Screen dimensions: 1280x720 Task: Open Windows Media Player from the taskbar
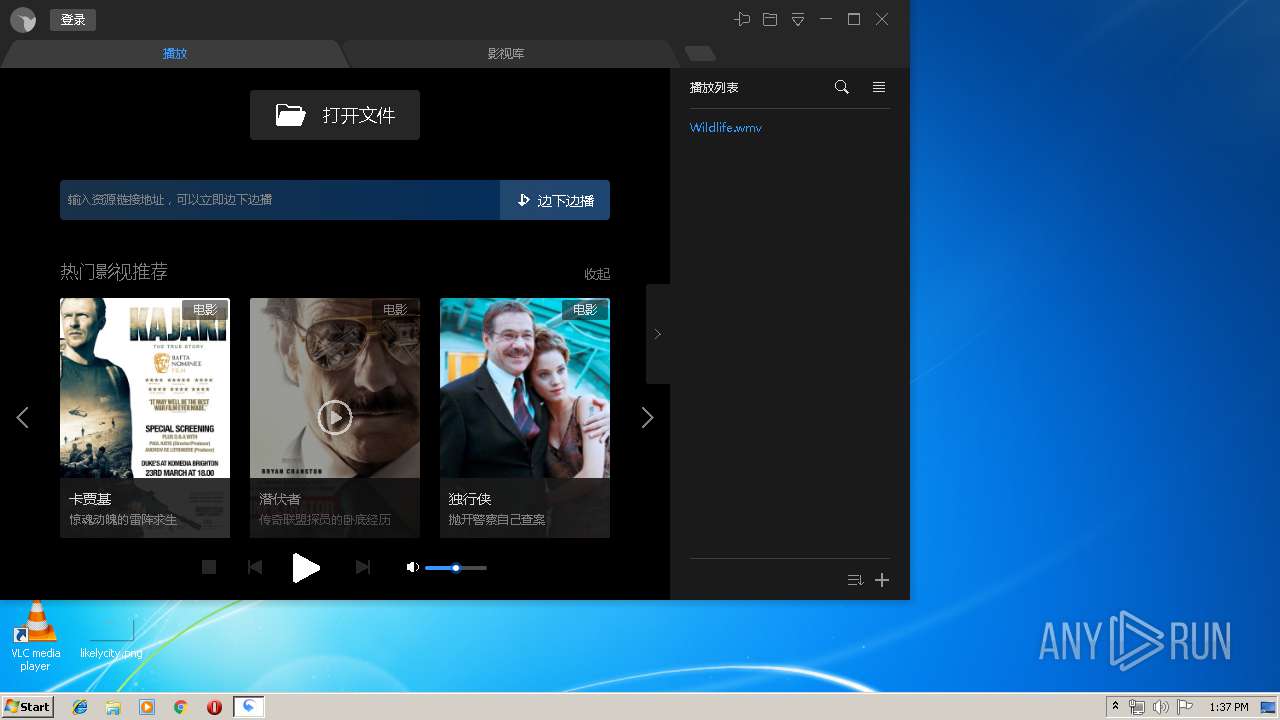pos(147,707)
